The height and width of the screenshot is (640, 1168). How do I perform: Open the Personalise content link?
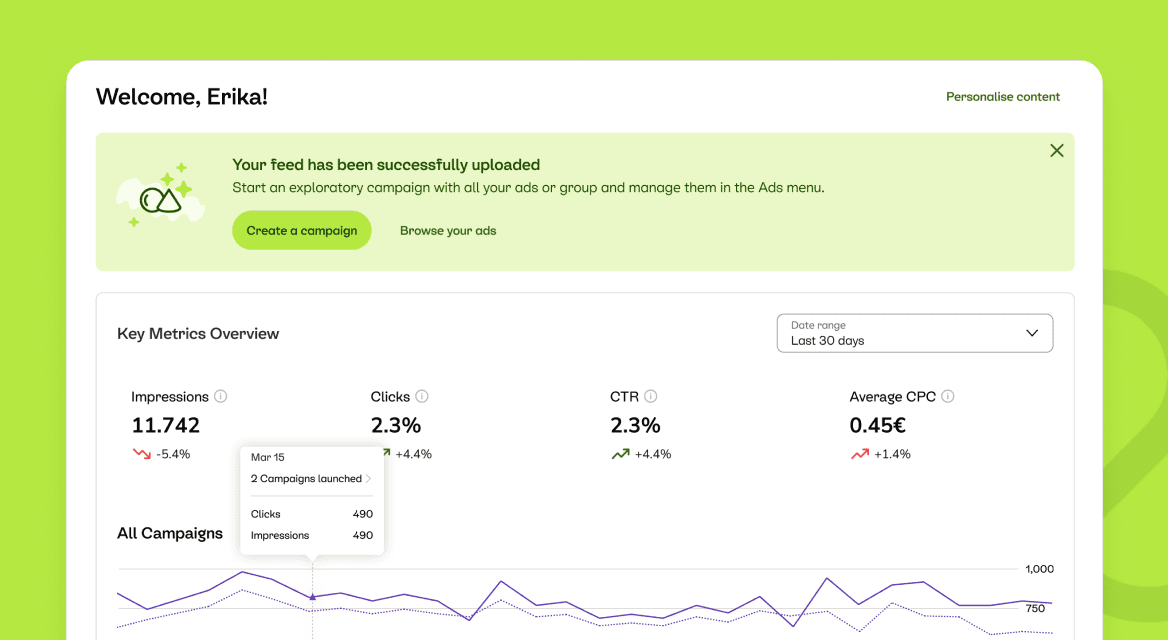pos(1003,97)
